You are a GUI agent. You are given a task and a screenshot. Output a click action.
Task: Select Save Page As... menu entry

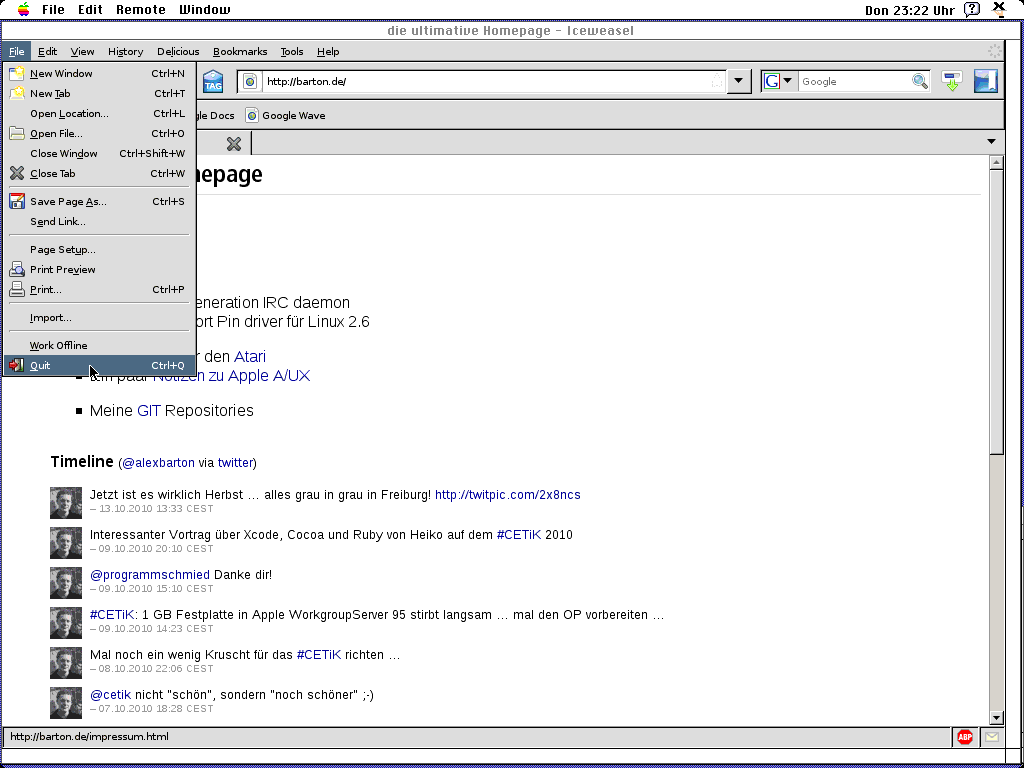click(x=99, y=202)
